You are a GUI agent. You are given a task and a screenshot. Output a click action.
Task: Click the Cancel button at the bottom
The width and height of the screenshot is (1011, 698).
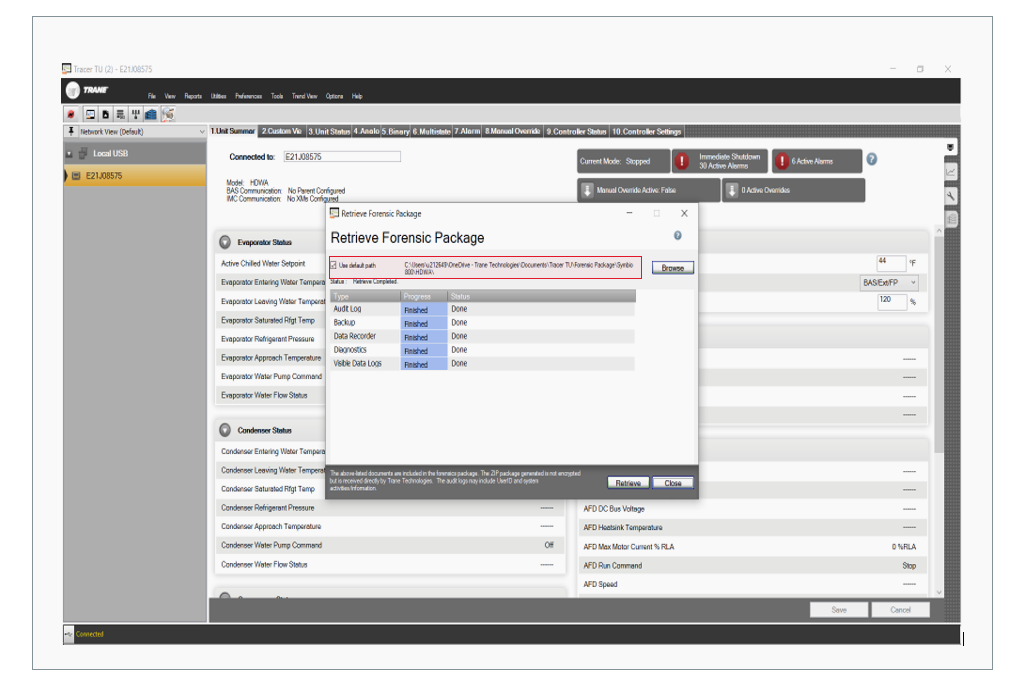pos(901,610)
